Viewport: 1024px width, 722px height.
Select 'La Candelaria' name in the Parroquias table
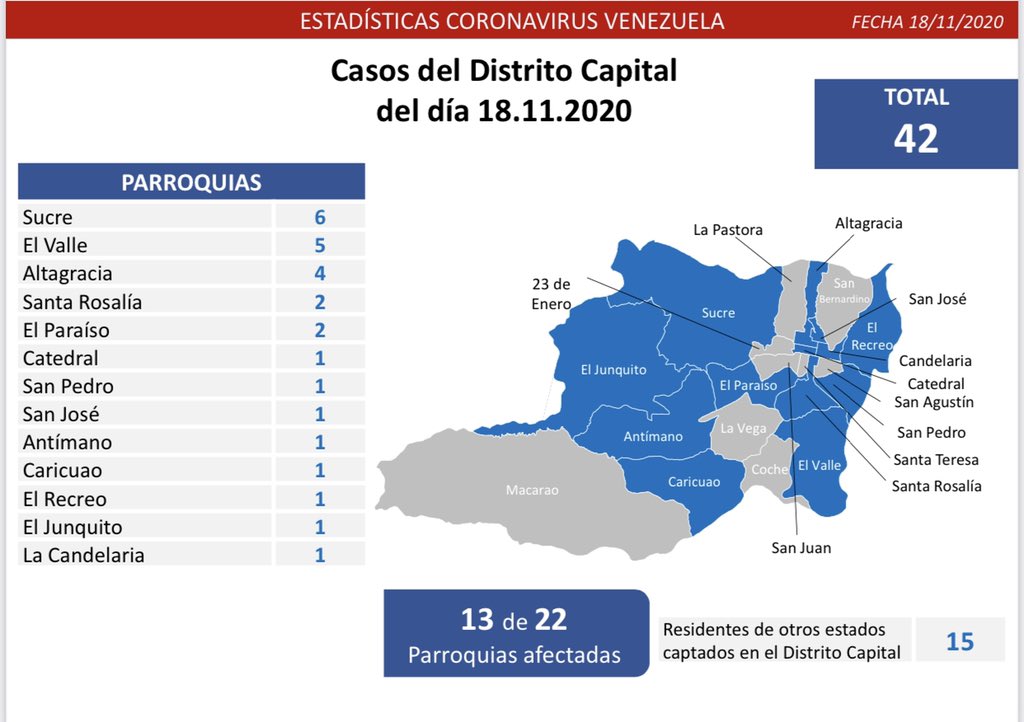[x=84, y=555]
